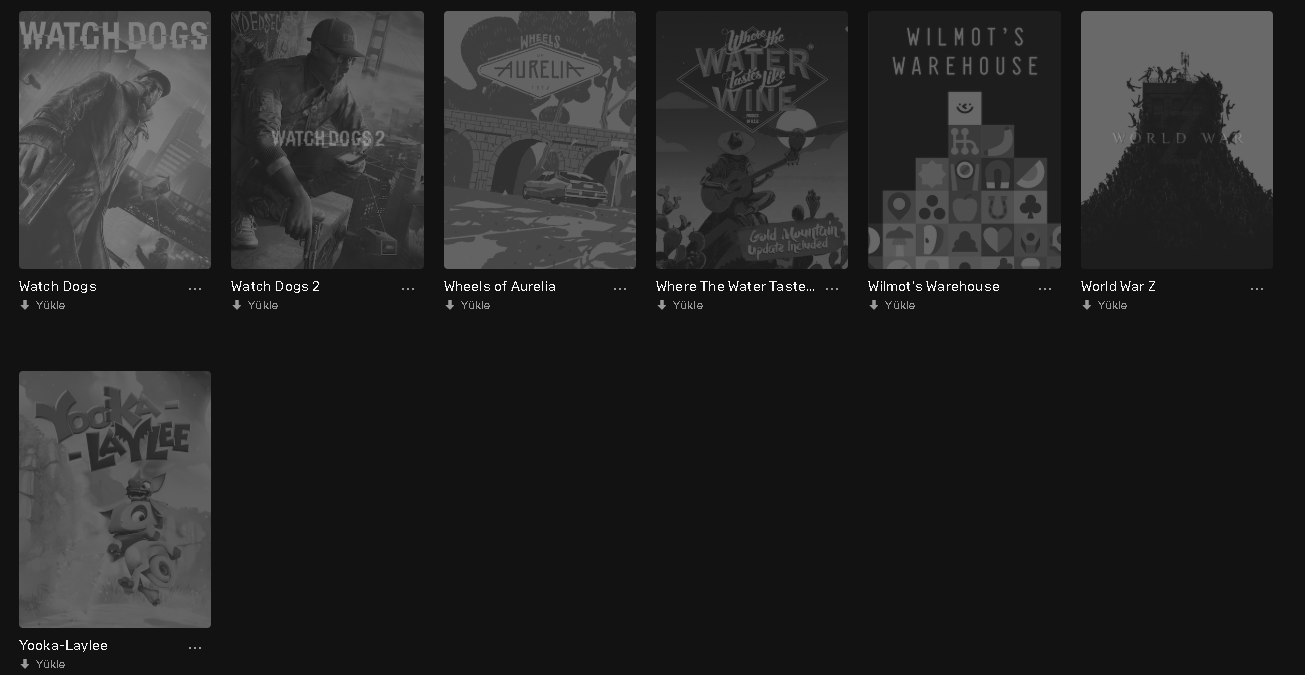
Task: Click Yükle text for Watch Dogs 2
Action: (263, 305)
